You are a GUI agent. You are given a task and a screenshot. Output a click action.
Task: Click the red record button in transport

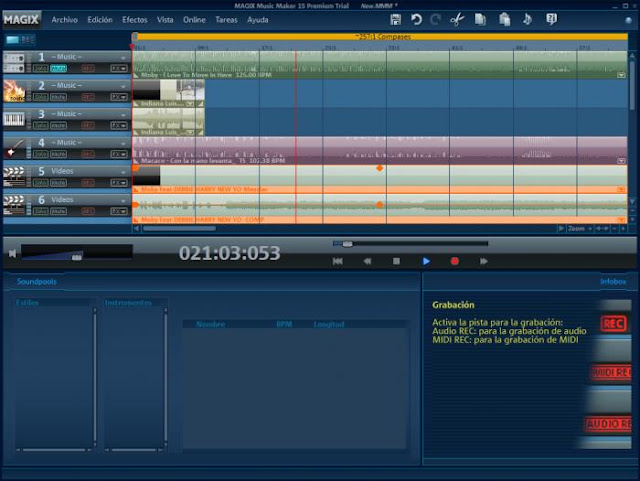point(455,261)
